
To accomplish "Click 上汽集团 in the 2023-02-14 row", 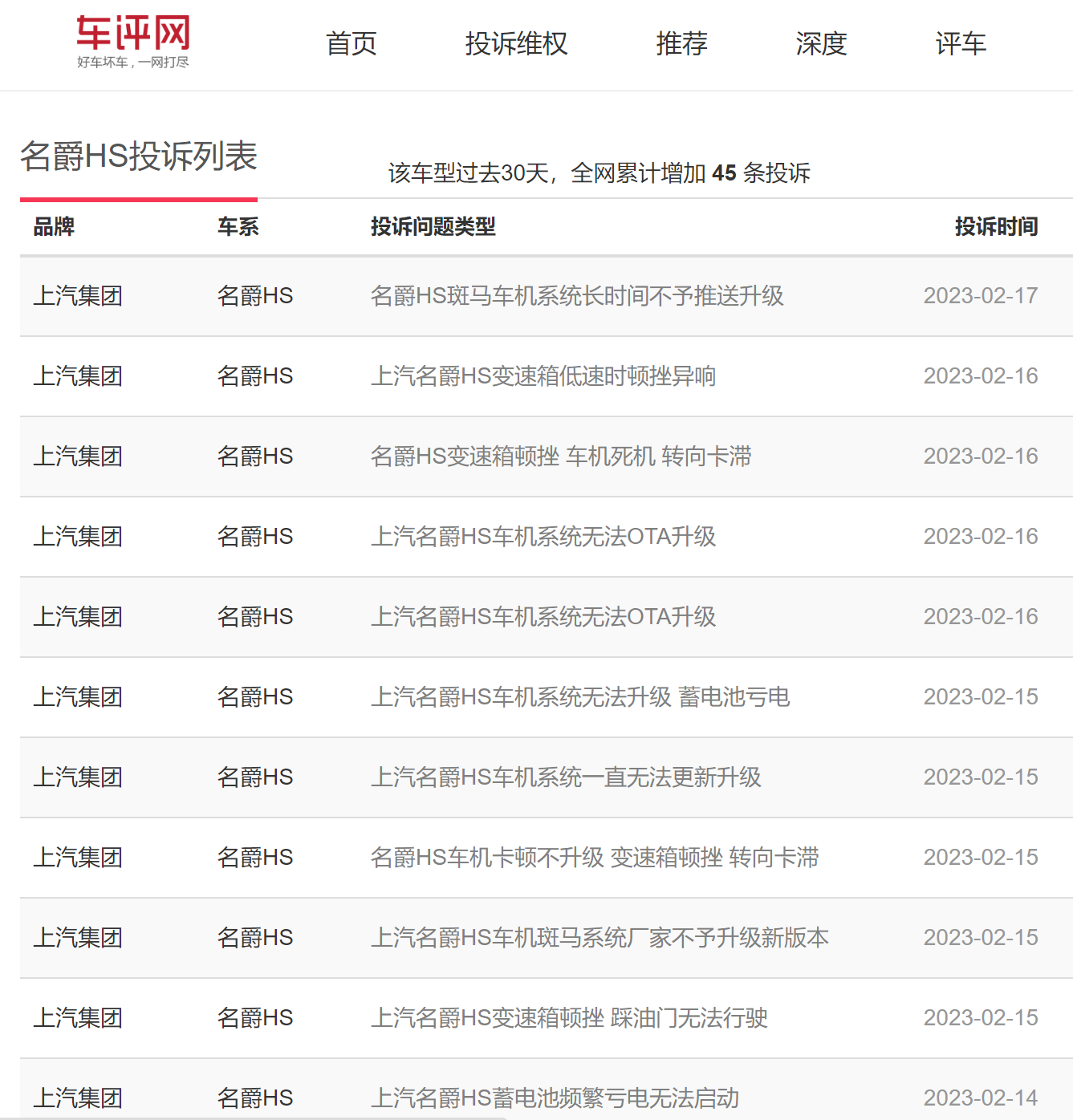I will click(x=78, y=1098).
